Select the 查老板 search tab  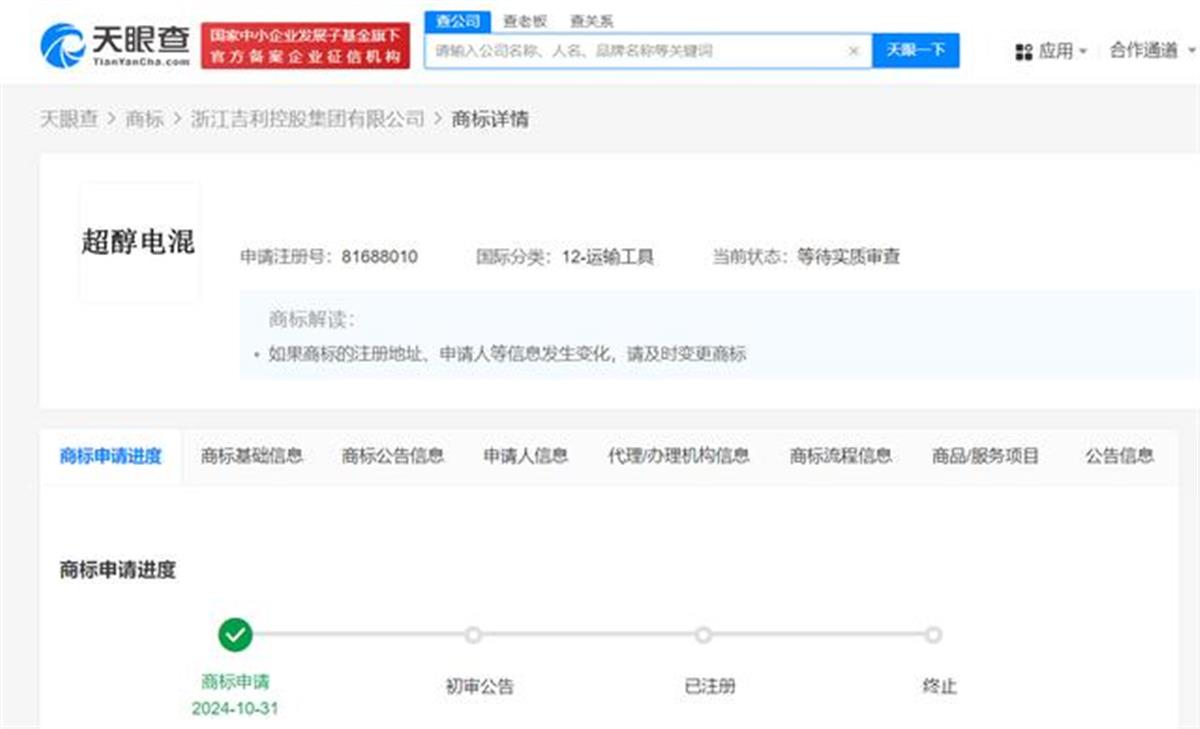525,21
